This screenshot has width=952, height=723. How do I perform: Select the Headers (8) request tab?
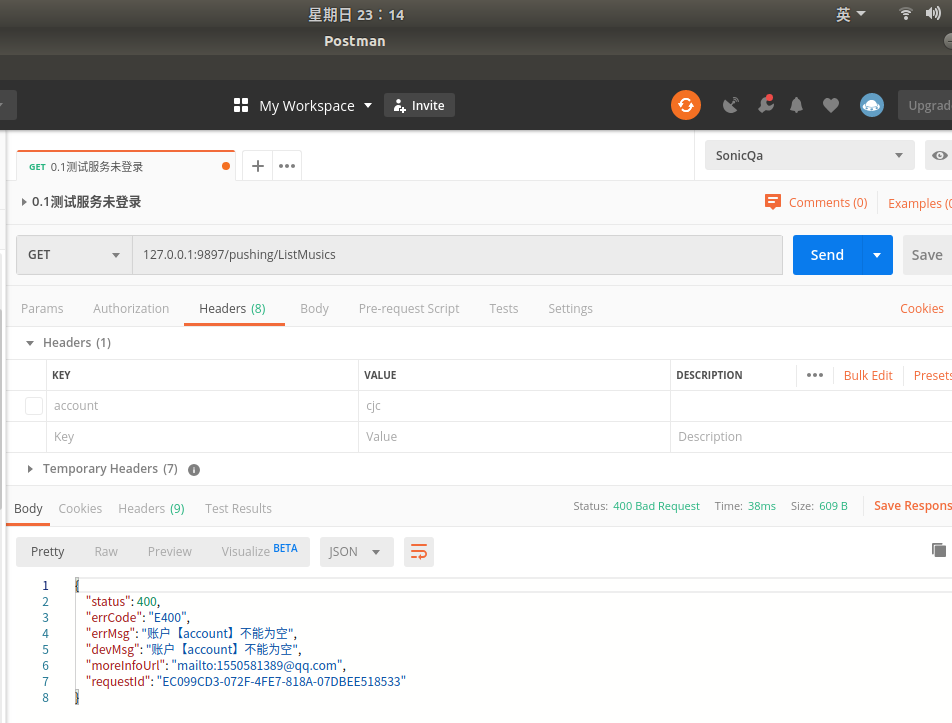click(233, 308)
